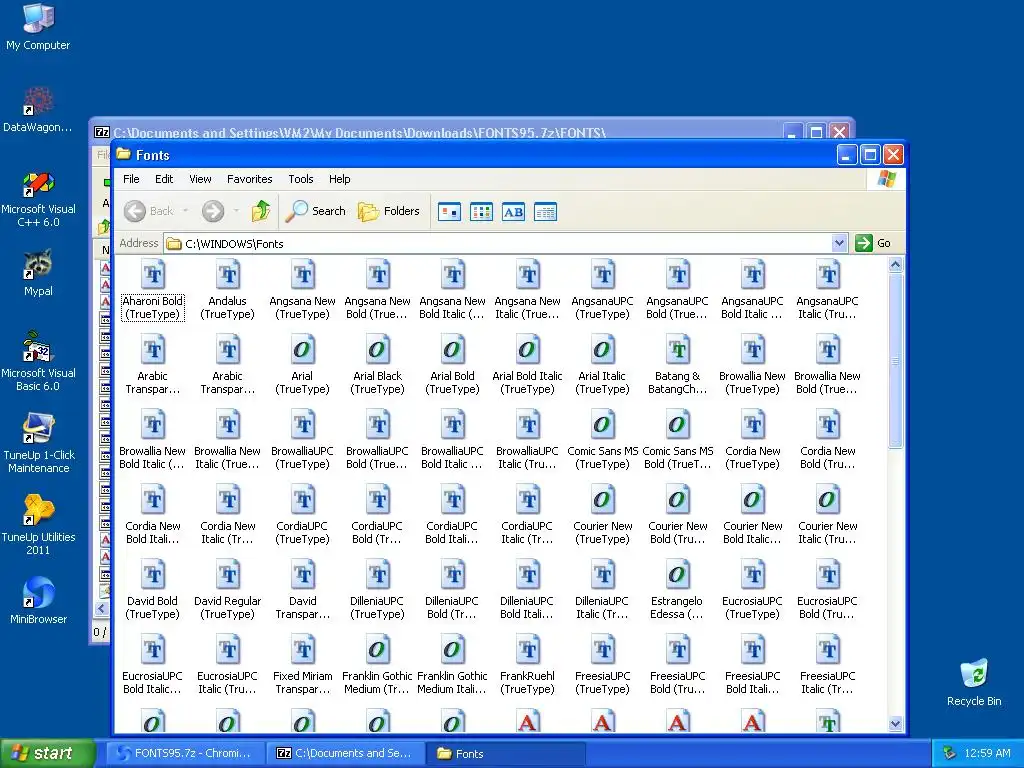Select AngsanaUPC (TrueType) font icon
Viewport: 1024px width, 768px height.
point(602,275)
